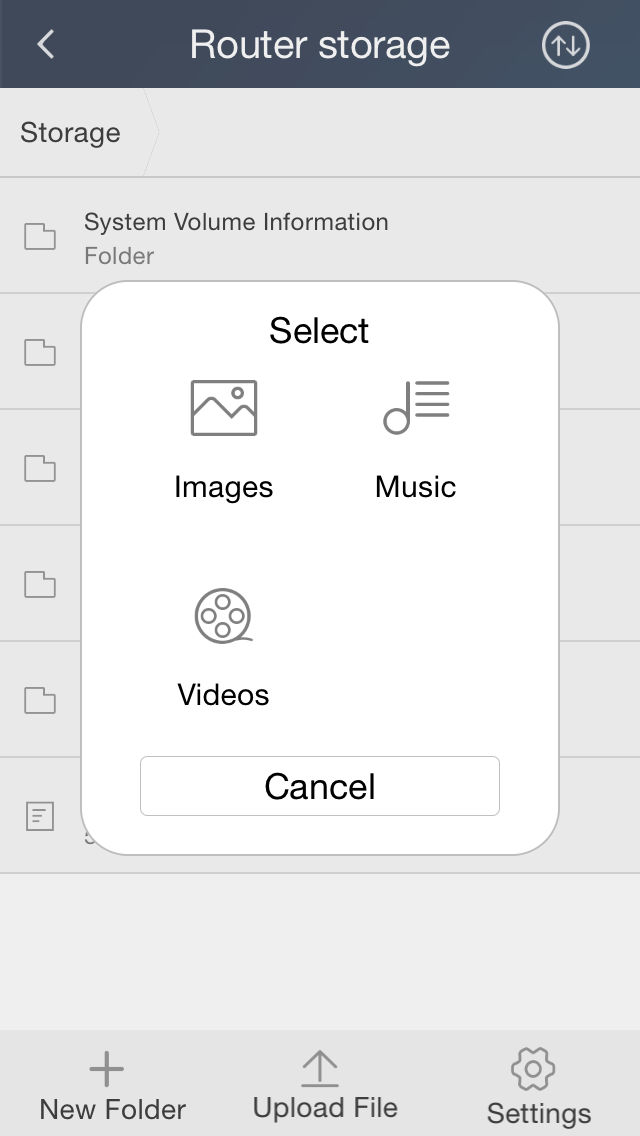
Task: Click the Cancel button in dialog
Action: [320, 786]
